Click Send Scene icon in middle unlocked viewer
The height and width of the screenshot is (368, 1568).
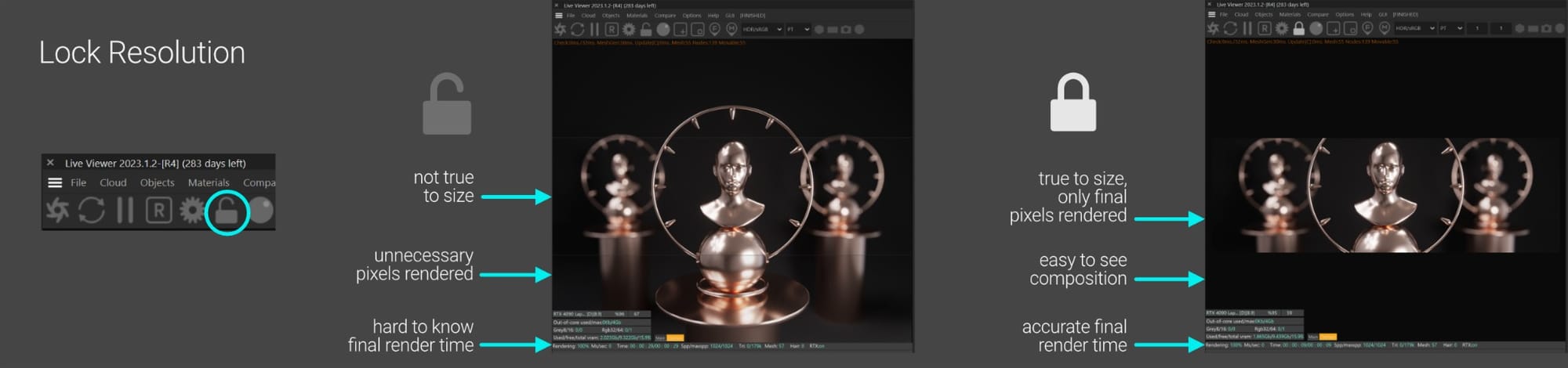click(560, 29)
